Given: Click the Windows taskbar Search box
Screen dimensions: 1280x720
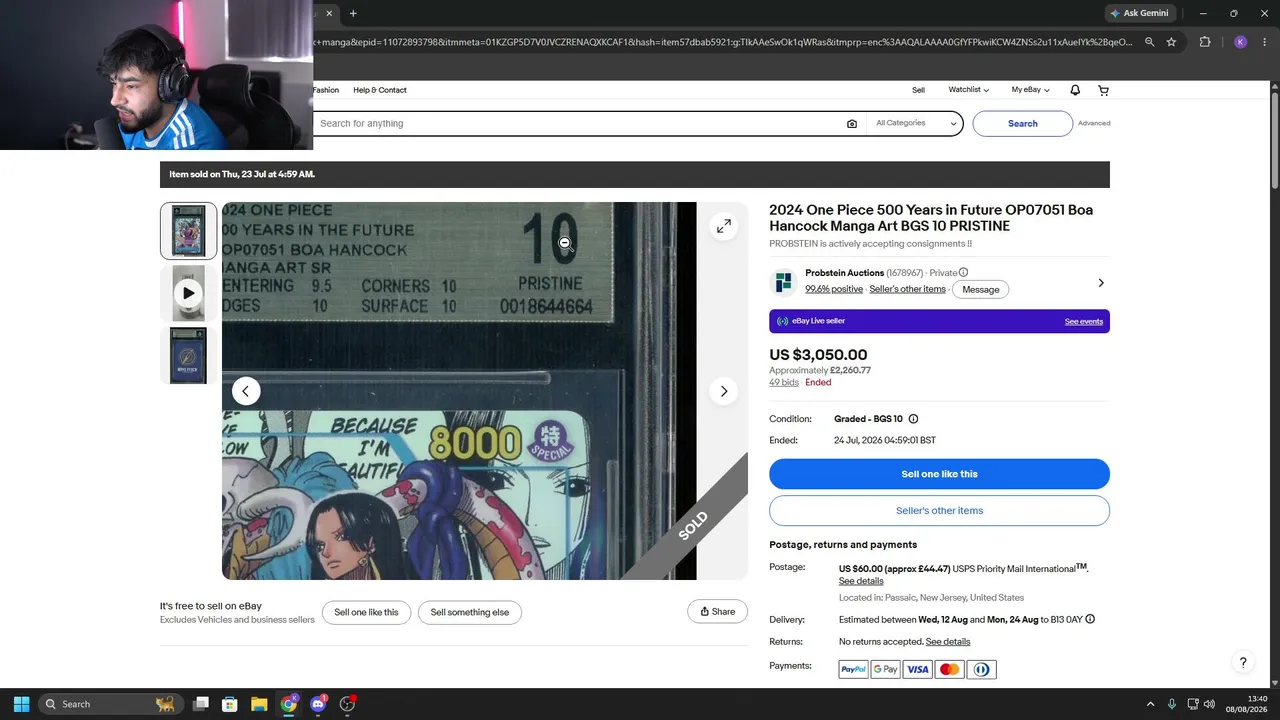Looking at the screenshot, I should [110, 704].
